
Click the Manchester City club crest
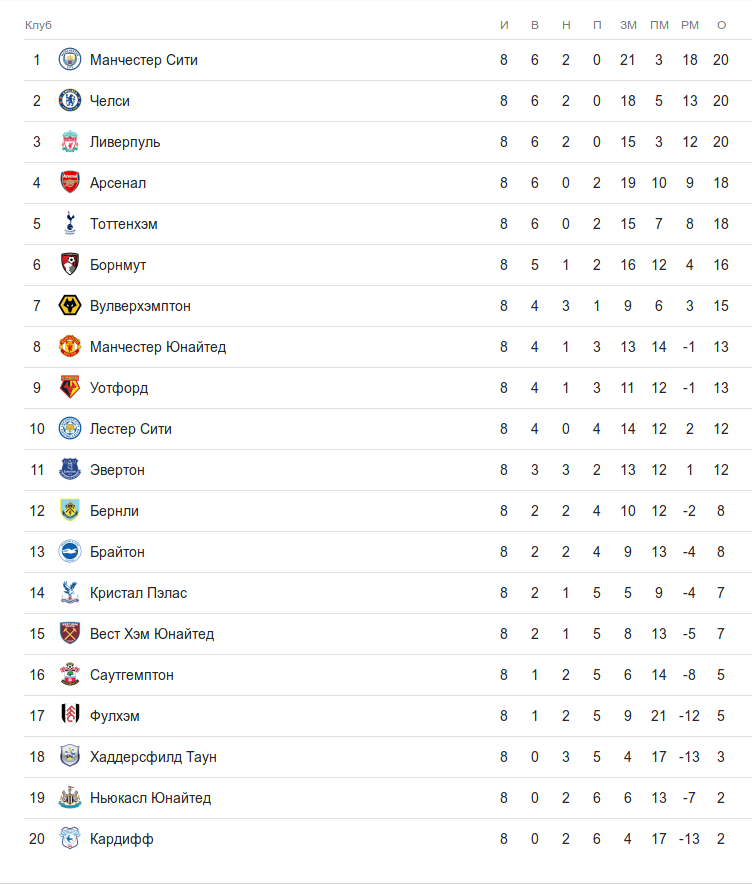69,60
